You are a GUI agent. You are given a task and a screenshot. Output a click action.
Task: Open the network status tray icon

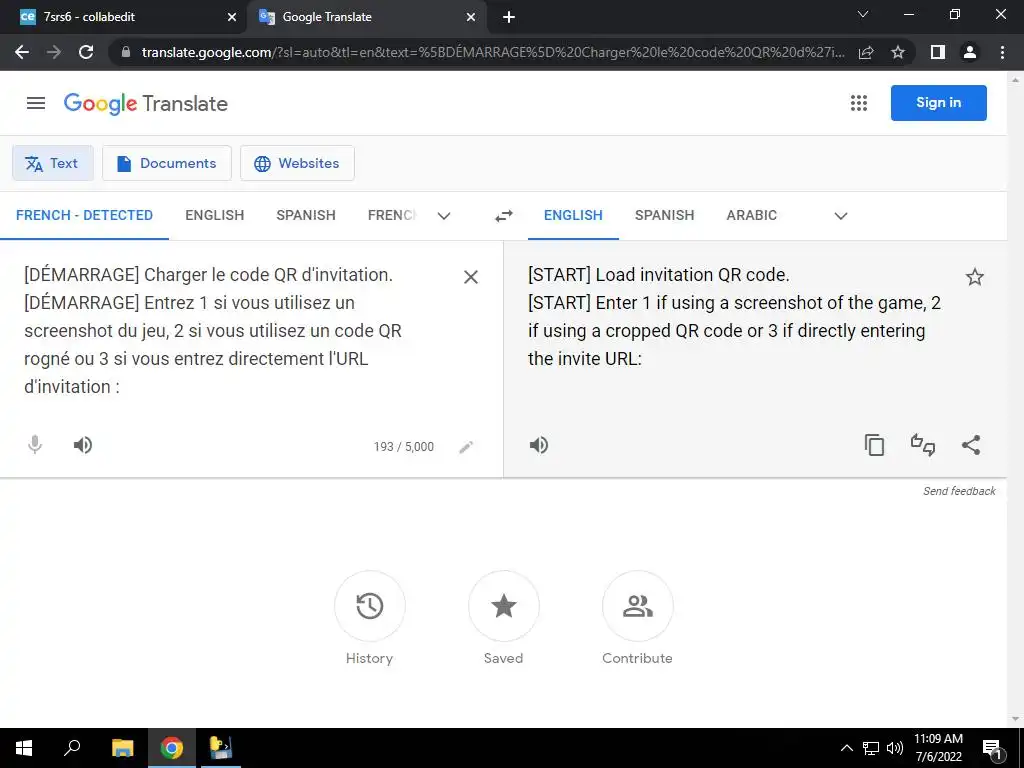pyautogui.click(x=871, y=748)
